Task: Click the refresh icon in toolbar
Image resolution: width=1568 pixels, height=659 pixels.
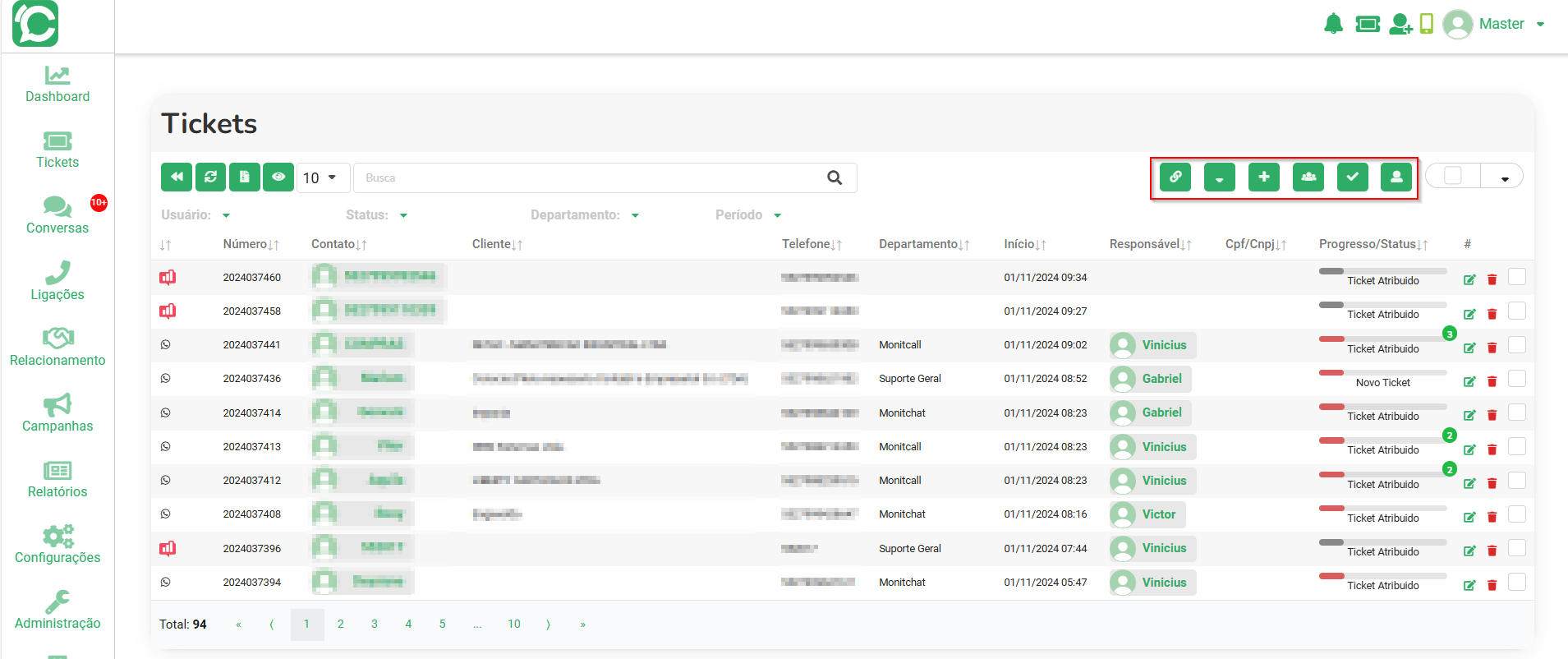Action: pos(211,177)
